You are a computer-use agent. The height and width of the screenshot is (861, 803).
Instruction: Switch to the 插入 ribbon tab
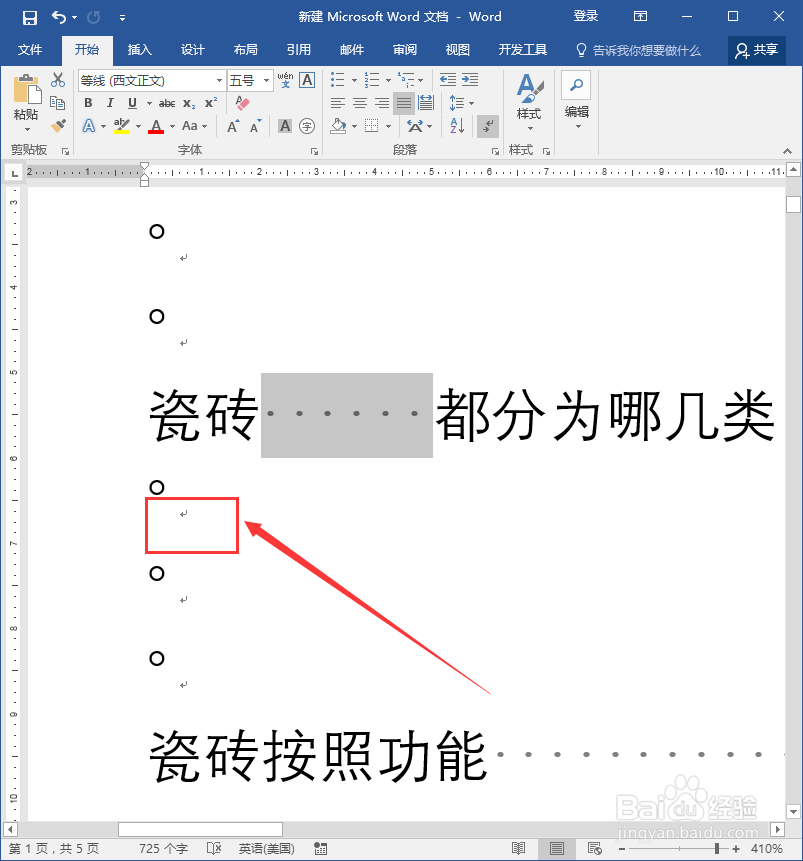[138, 49]
